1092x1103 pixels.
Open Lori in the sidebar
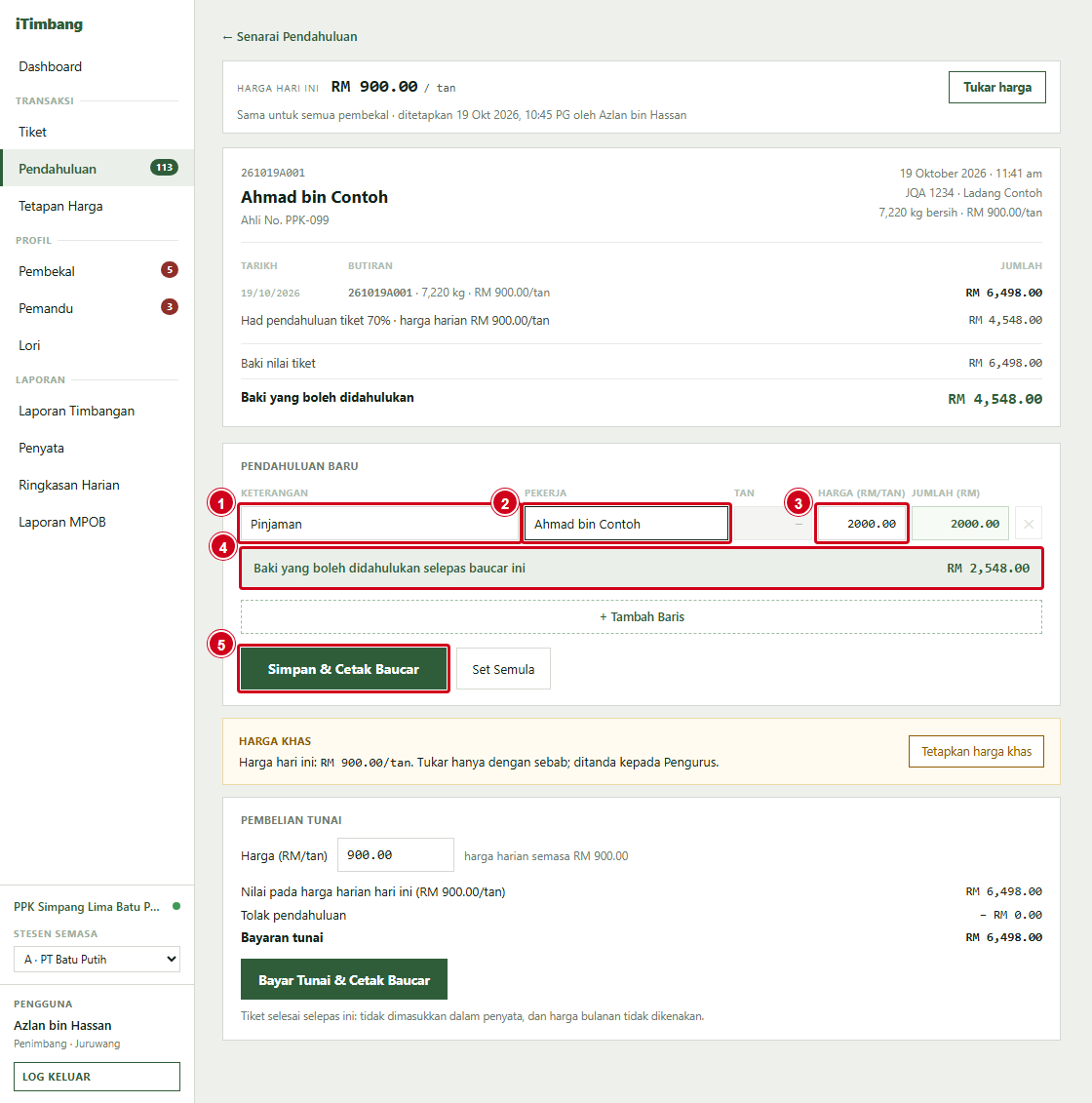pos(97,345)
